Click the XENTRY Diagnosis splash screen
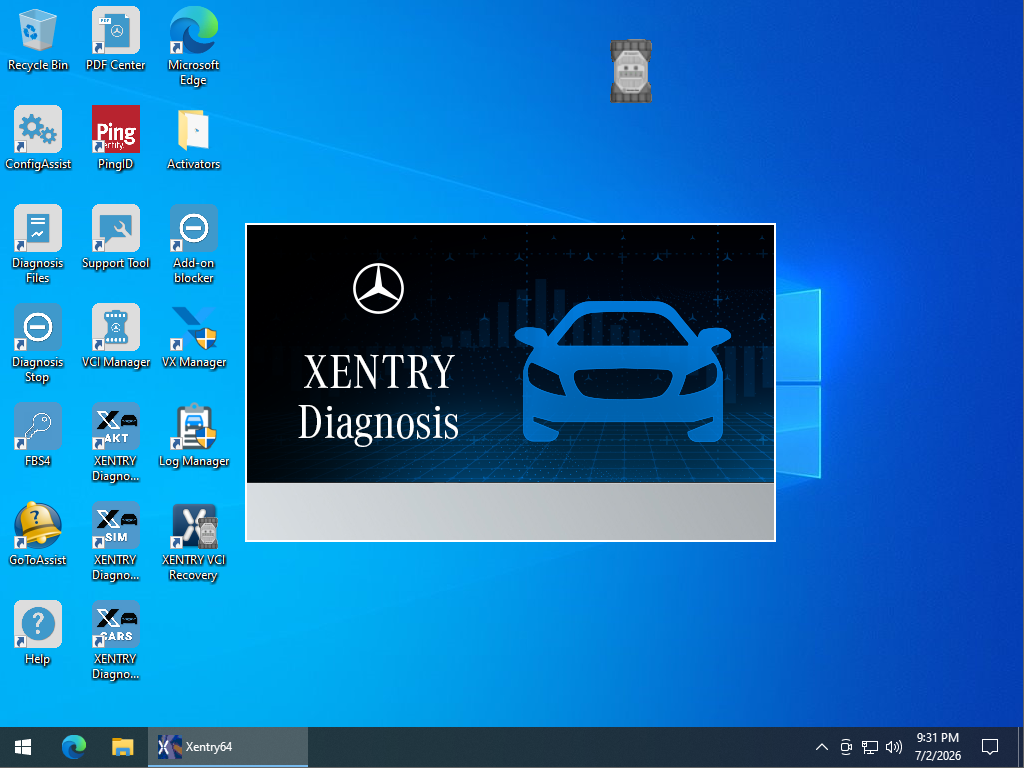The image size is (1024, 768). (x=510, y=382)
